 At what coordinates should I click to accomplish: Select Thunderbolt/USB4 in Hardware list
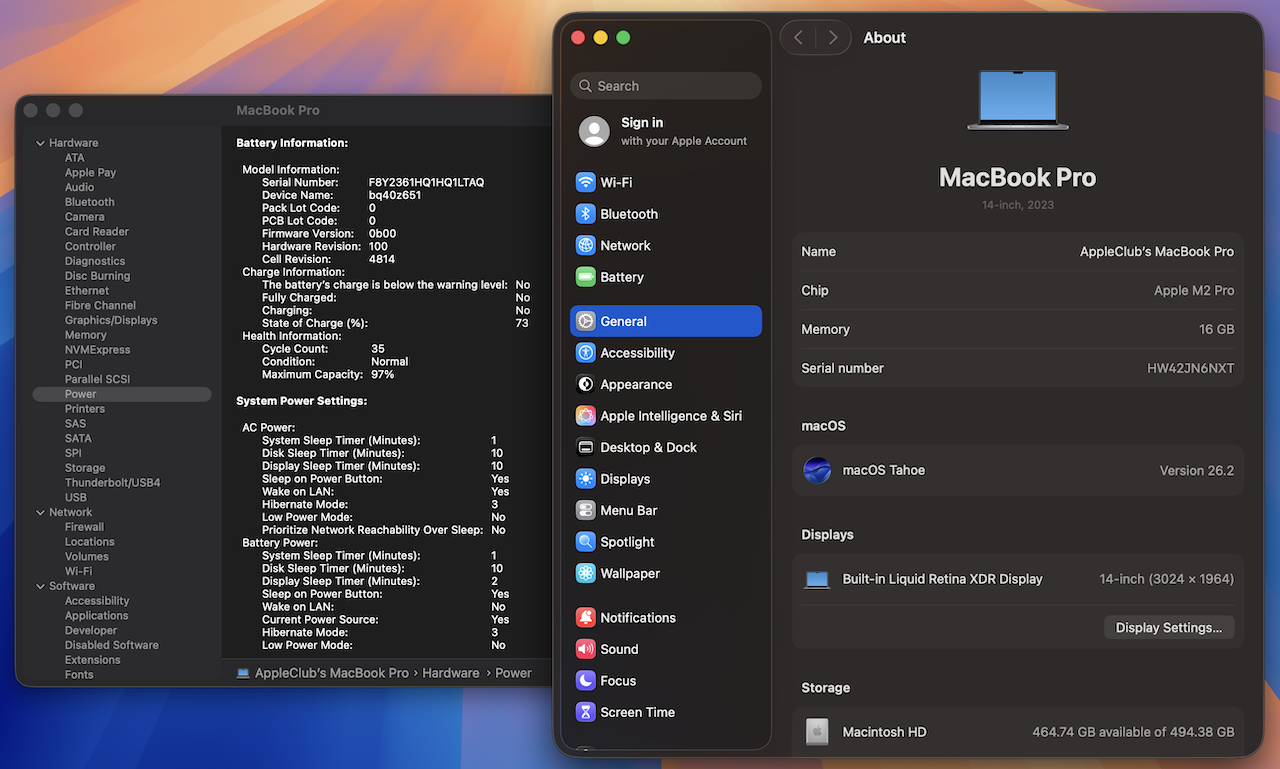point(112,483)
